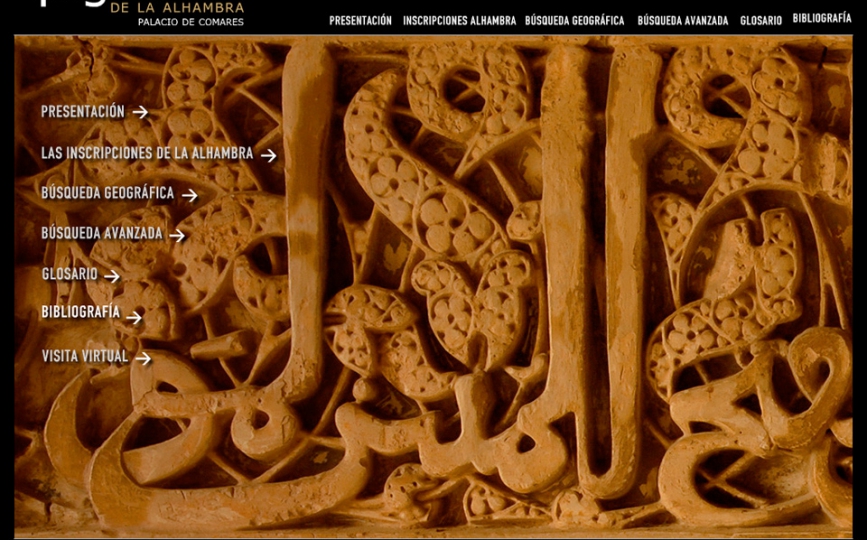The image size is (867, 540).
Task: Click the arrow next to Búsqueda Geográfica
Action: (x=190, y=195)
